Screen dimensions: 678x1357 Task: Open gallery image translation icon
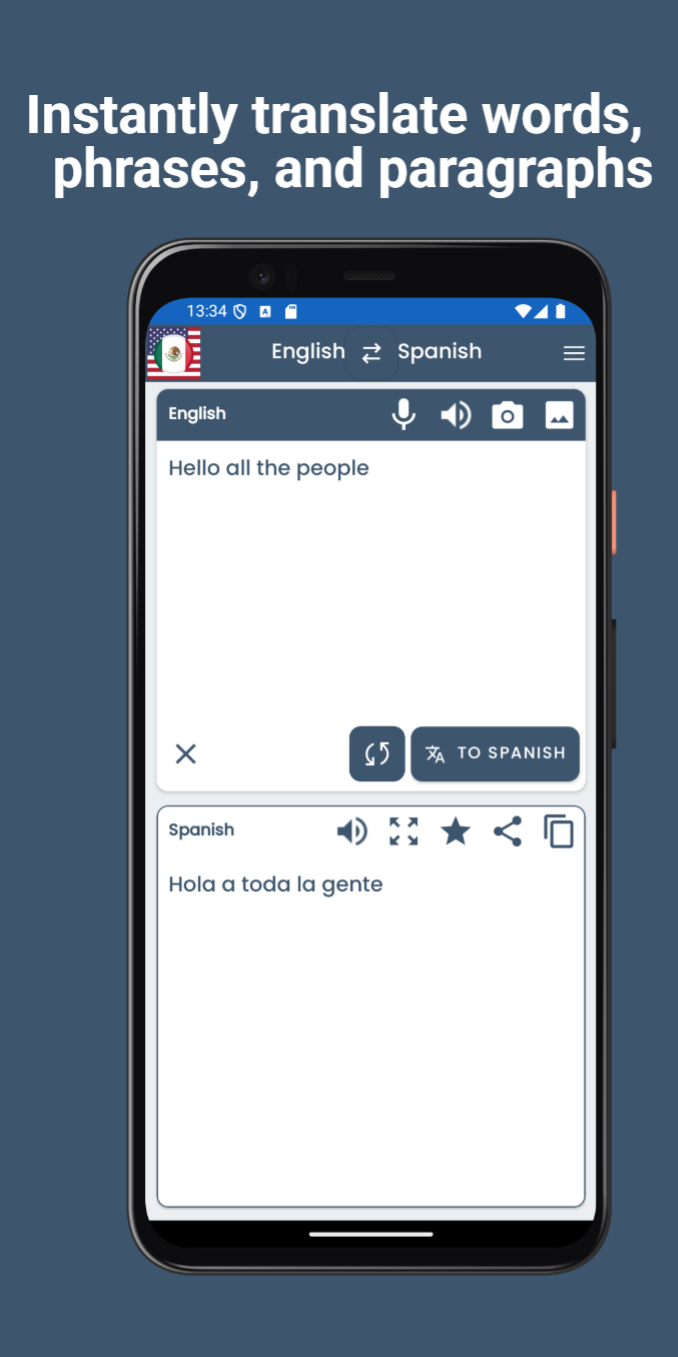click(560, 415)
